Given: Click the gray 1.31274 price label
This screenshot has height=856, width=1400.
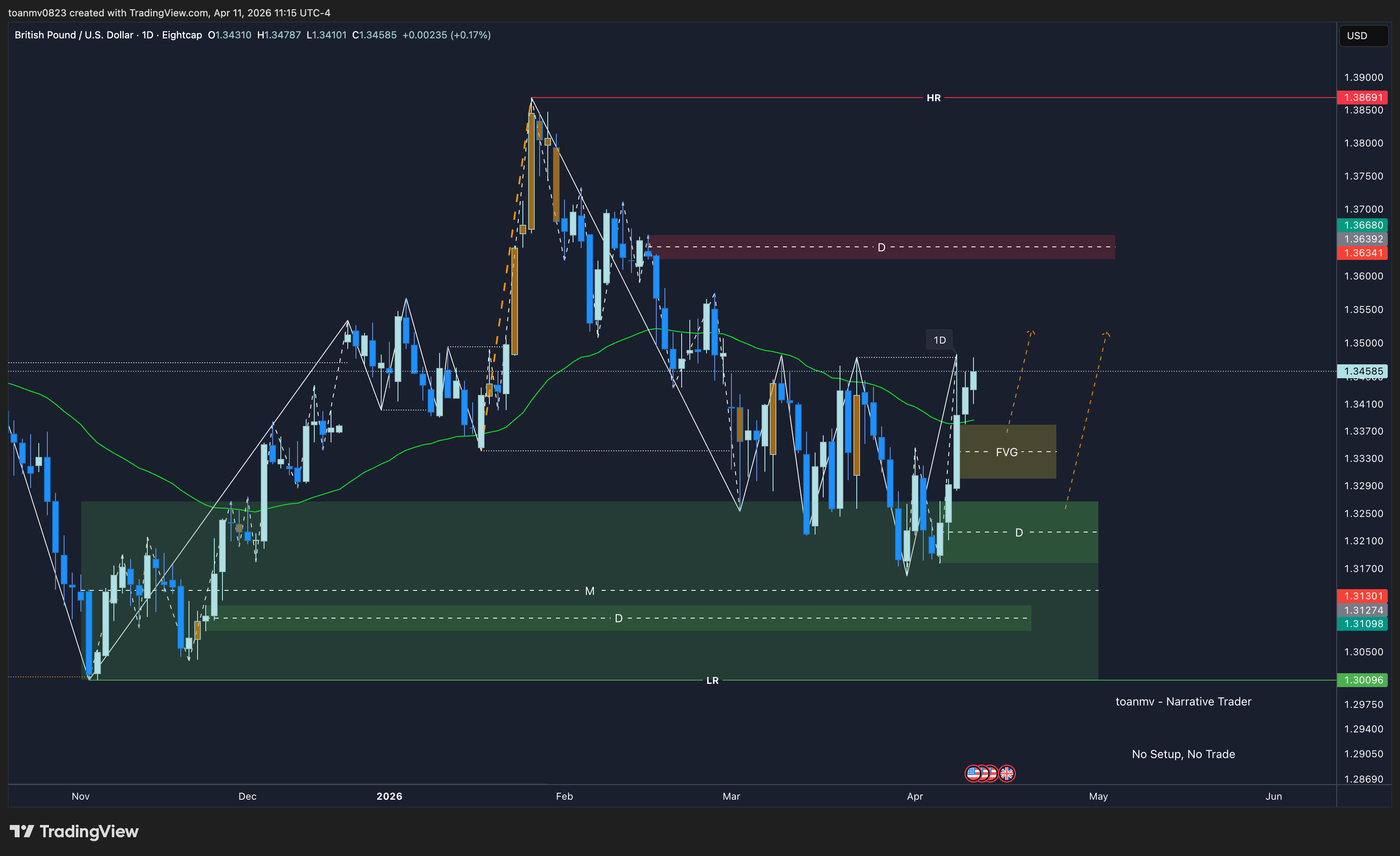Looking at the screenshot, I should click(x=1362, y=610).
